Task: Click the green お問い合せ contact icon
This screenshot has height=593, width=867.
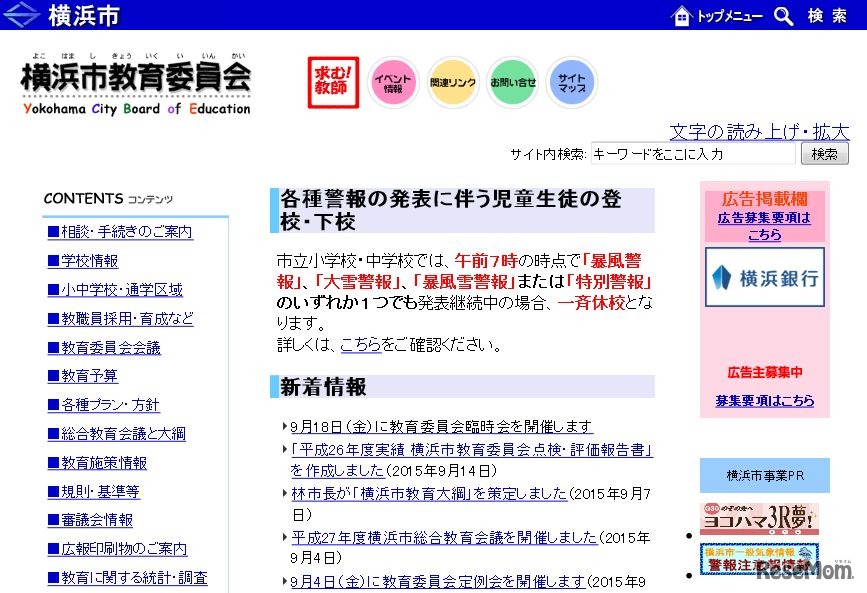Action: coord(512,82)
